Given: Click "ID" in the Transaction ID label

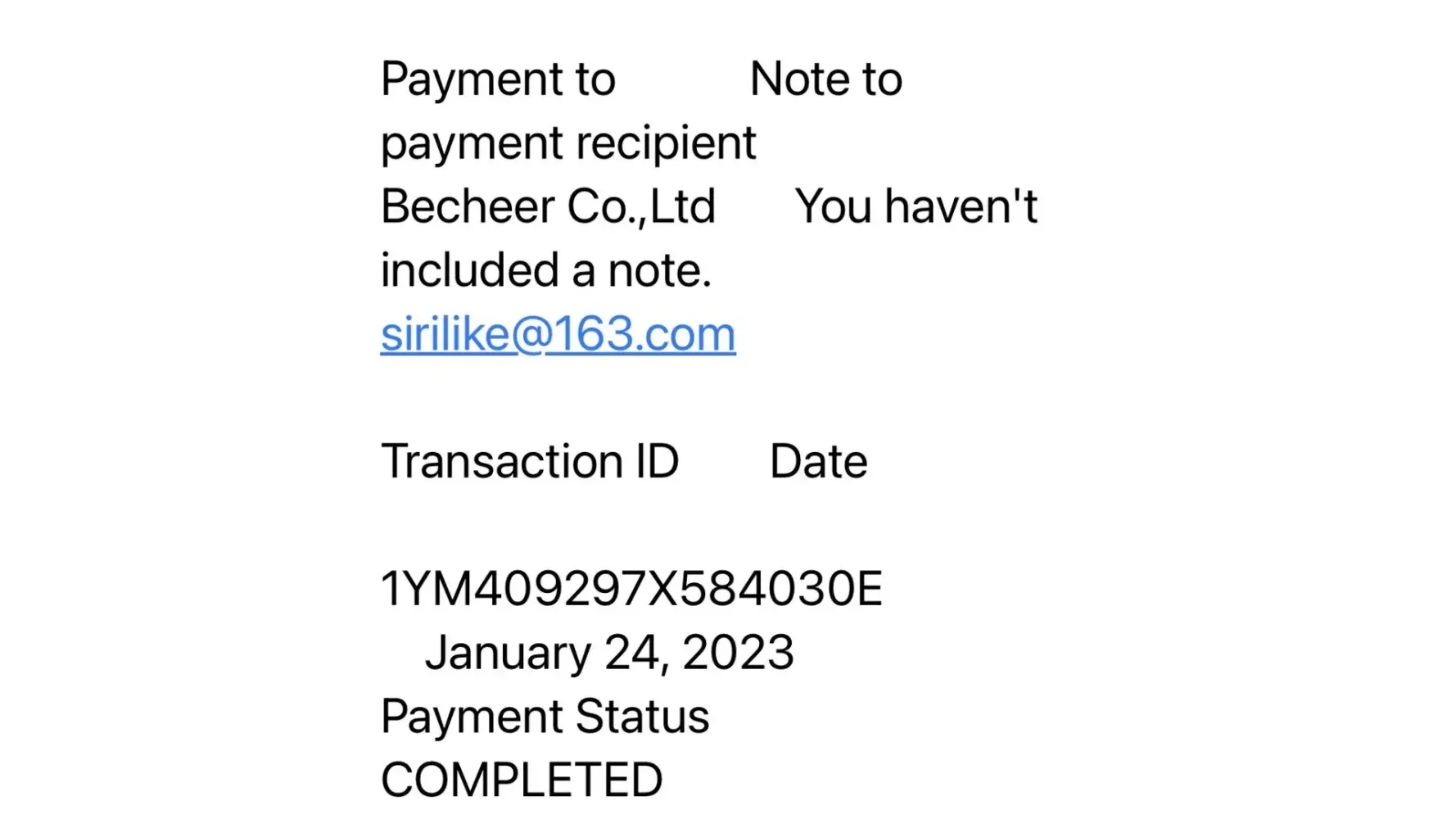Looking at the screenshot, I should point(658,461).
